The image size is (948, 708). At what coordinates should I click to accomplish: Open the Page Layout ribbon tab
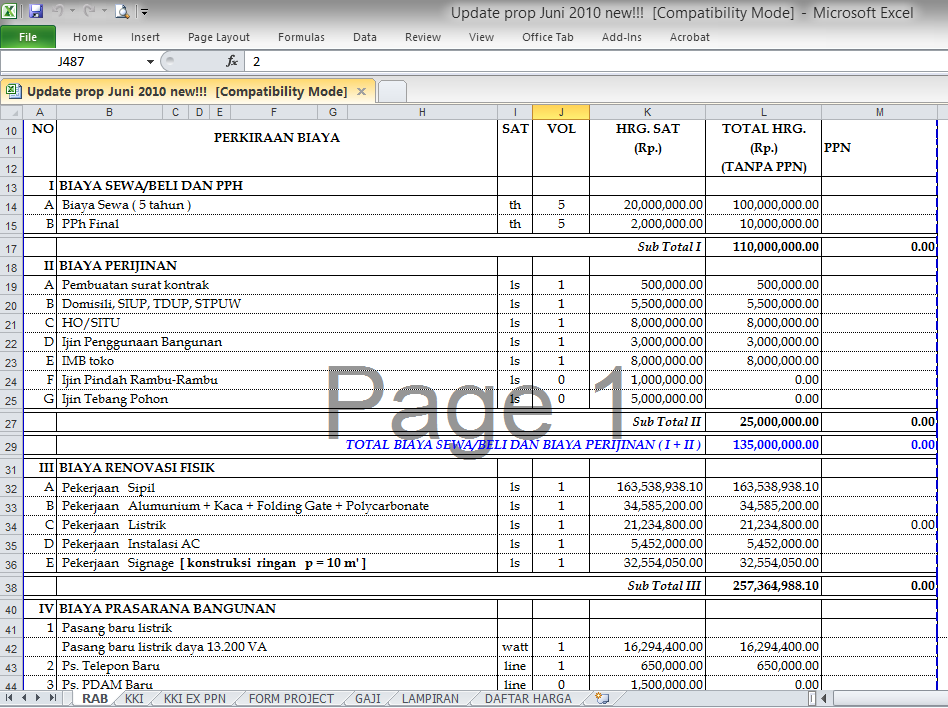click(218, 37)
